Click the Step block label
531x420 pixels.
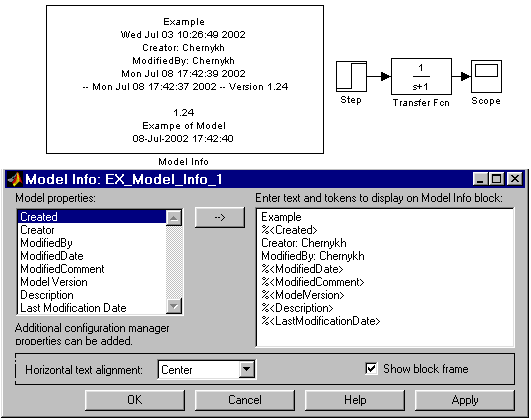[351, 100]
